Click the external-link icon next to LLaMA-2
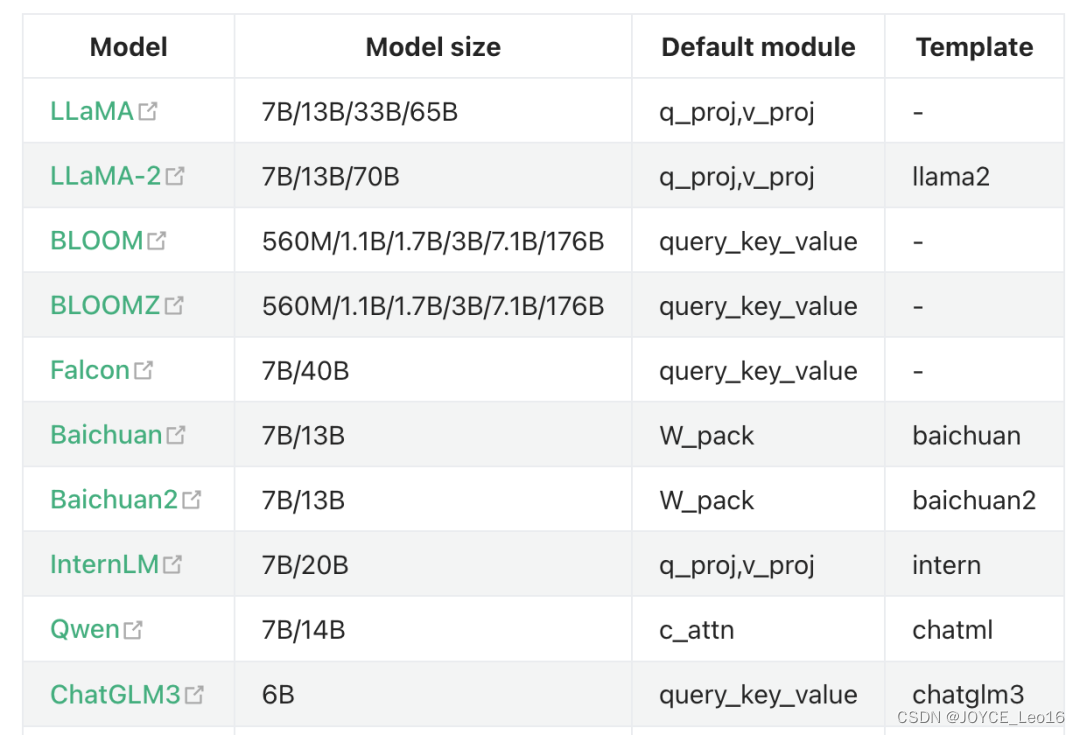This screenshot has height=735, width=1080. coord(175,176)
